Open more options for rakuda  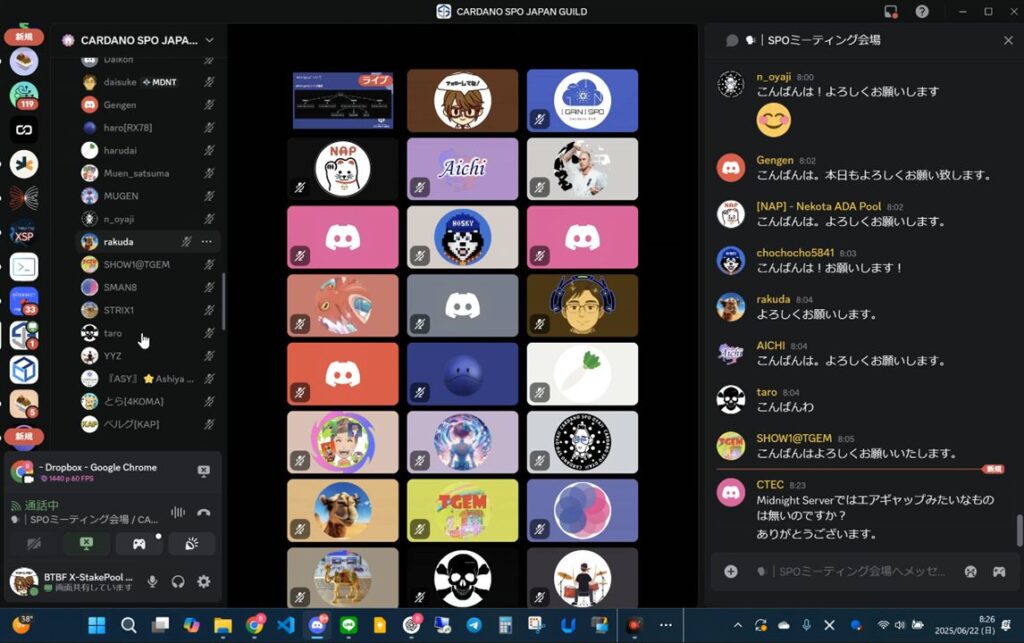click(x=207, y=242)
